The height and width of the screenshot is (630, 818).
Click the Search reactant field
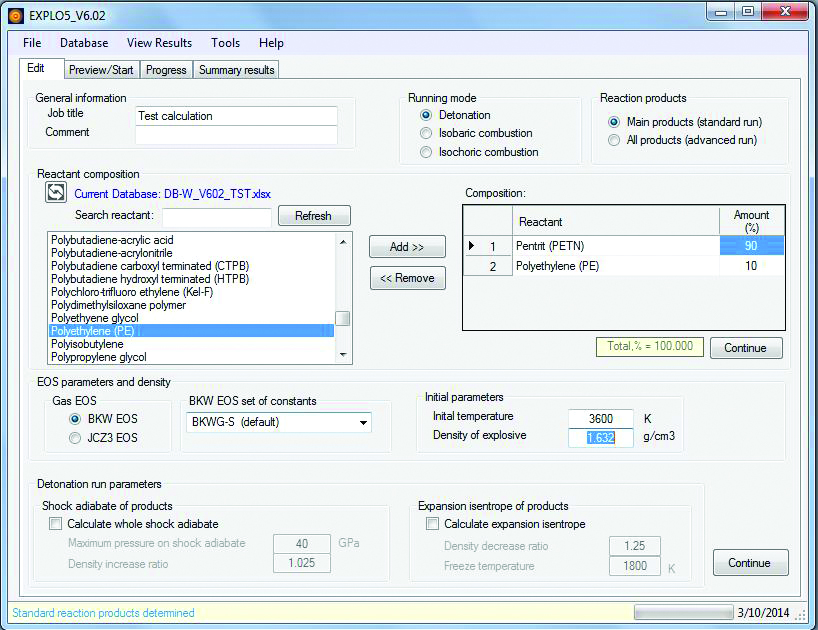point(216,216)
